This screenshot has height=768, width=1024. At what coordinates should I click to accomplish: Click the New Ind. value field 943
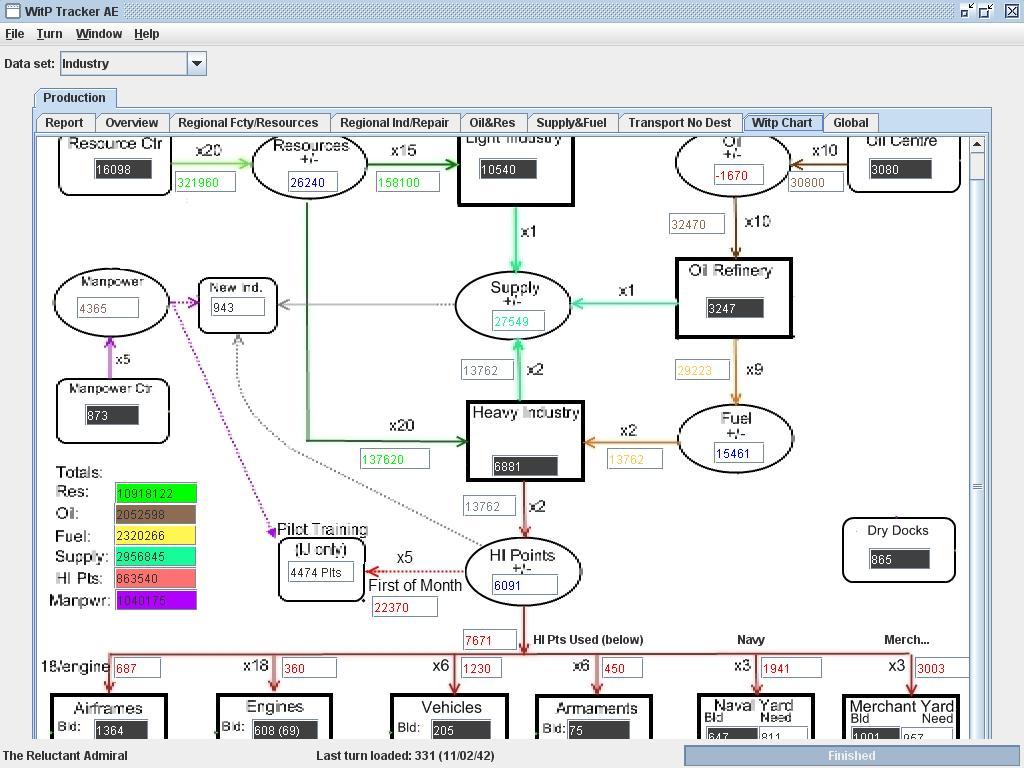point(238,307)
